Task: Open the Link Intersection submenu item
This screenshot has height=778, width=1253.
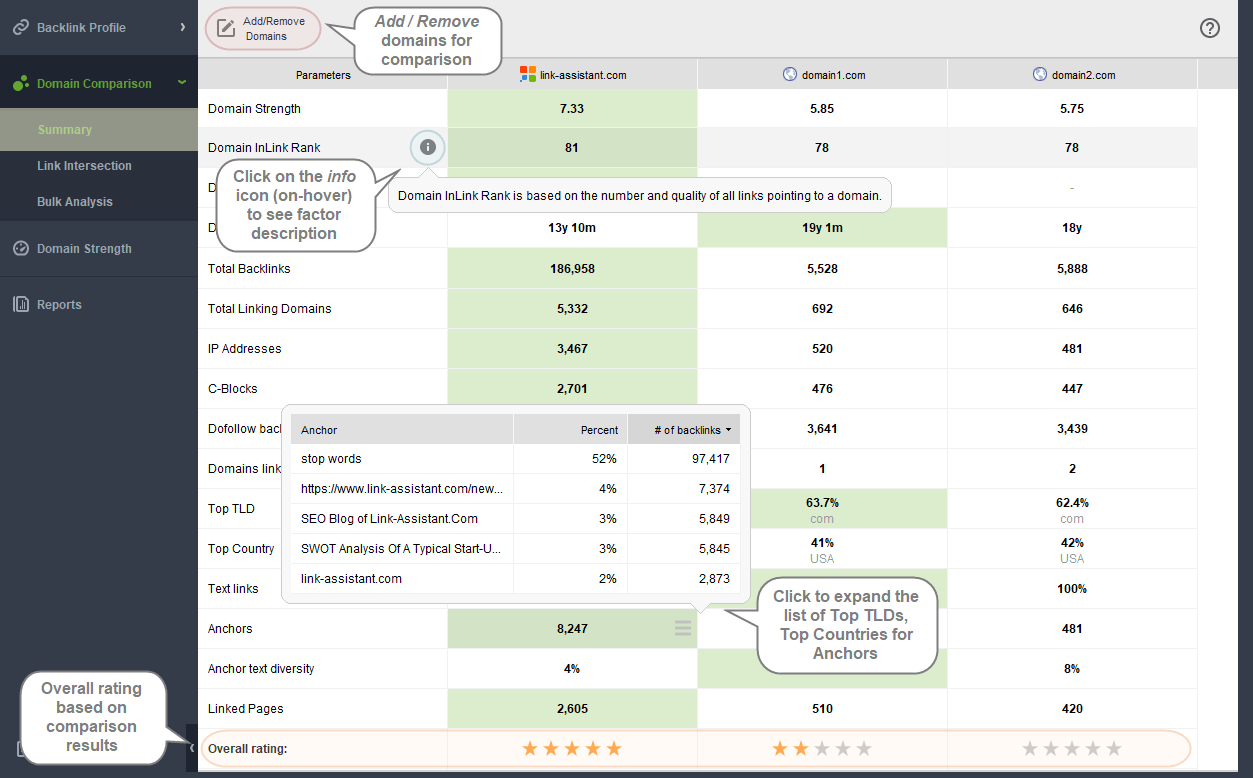Action: 84,166
